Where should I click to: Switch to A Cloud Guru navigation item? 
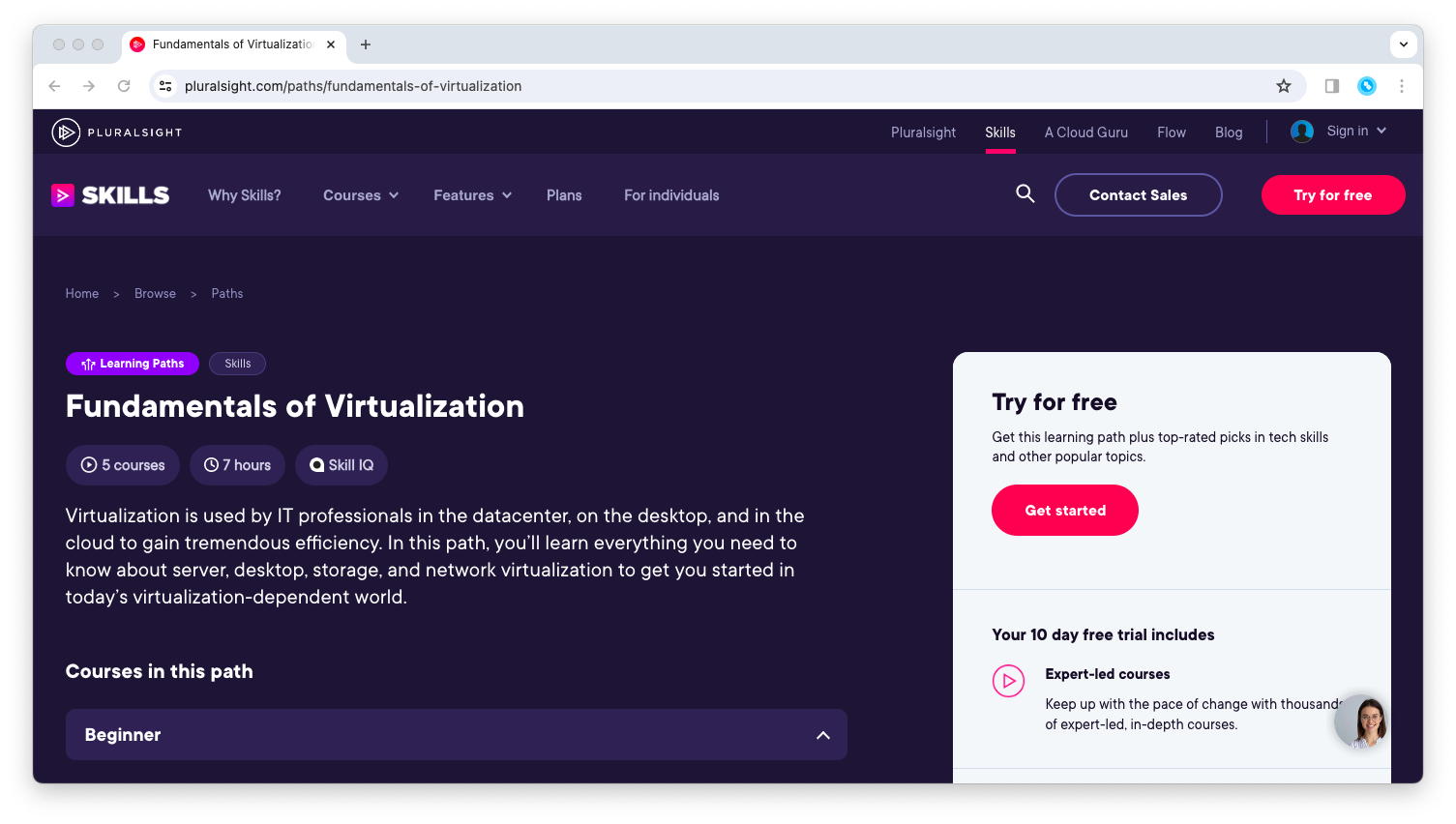1085,132
